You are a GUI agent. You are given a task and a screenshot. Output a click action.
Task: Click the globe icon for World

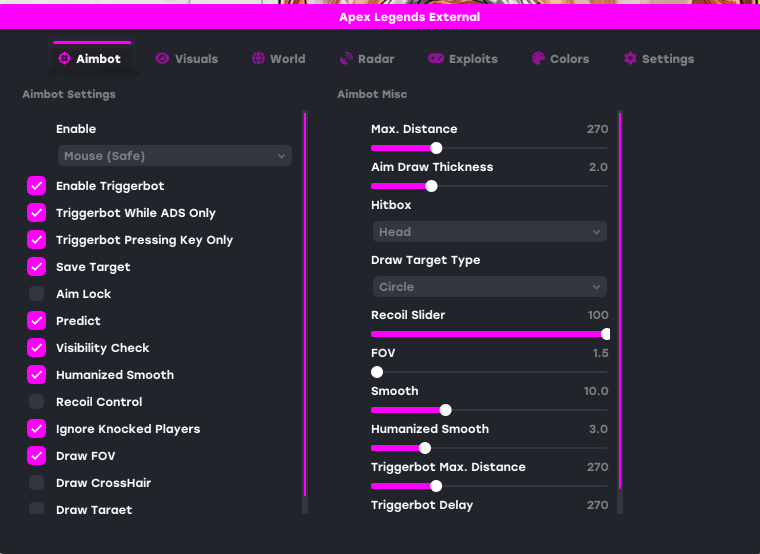click(x=258, y=59)
